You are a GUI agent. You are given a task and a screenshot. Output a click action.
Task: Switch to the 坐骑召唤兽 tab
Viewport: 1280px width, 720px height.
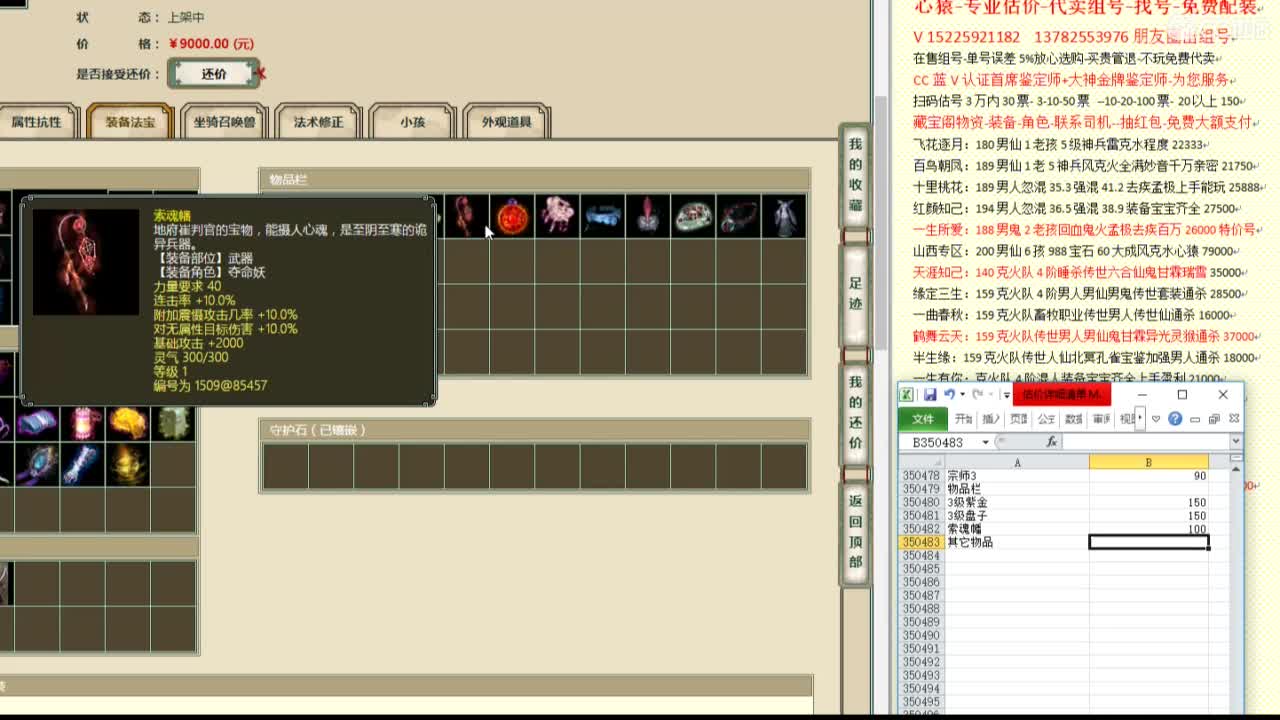click(x=224, y=122)
